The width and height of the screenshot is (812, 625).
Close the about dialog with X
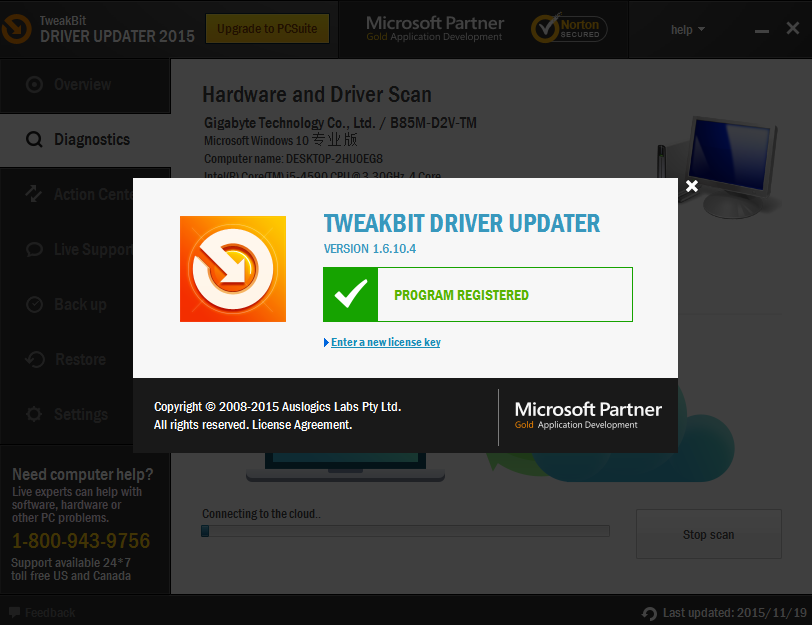[691, 186]
